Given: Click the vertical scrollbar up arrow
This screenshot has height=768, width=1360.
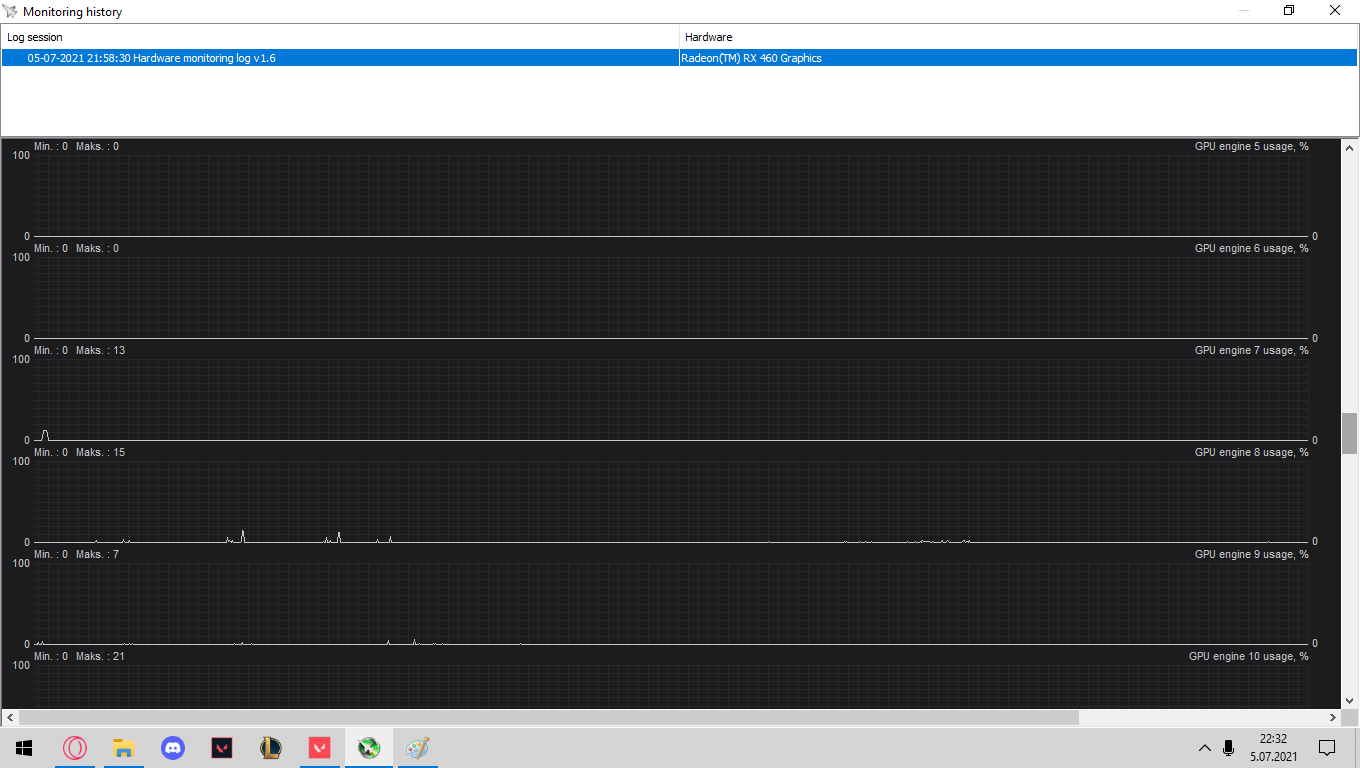Looking at the screenshot, I should tap(1350, 150).
